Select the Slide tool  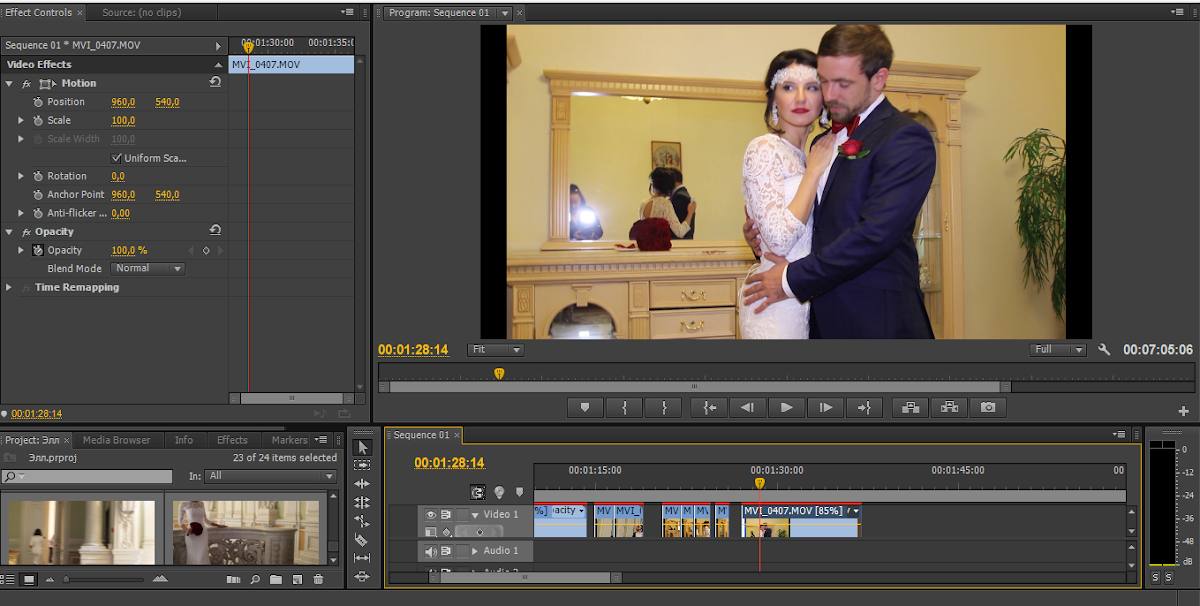363,577
